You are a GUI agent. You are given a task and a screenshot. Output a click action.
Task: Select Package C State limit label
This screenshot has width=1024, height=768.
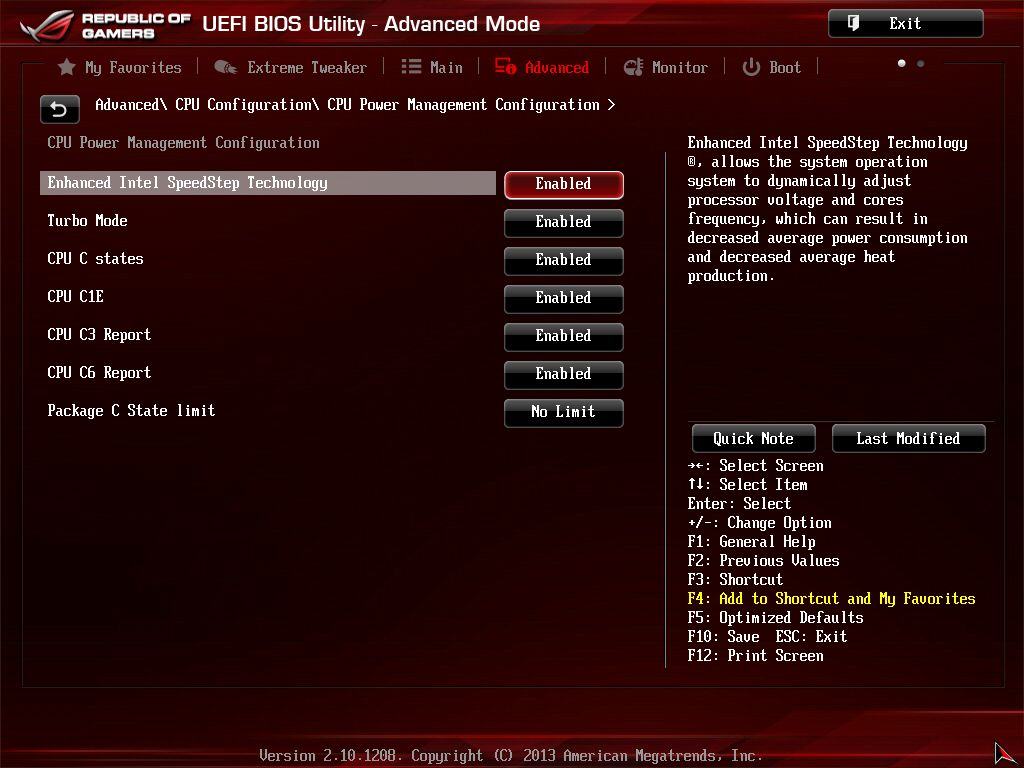[x=131, y=410]
